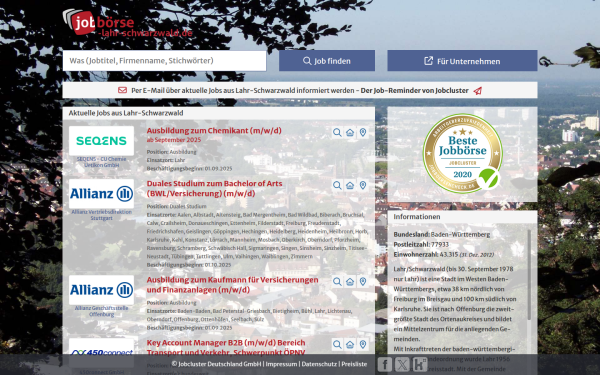Open X (Twitter) icon in footer
This screenshot has height=375, width=600.
click(x=402, y=364)
